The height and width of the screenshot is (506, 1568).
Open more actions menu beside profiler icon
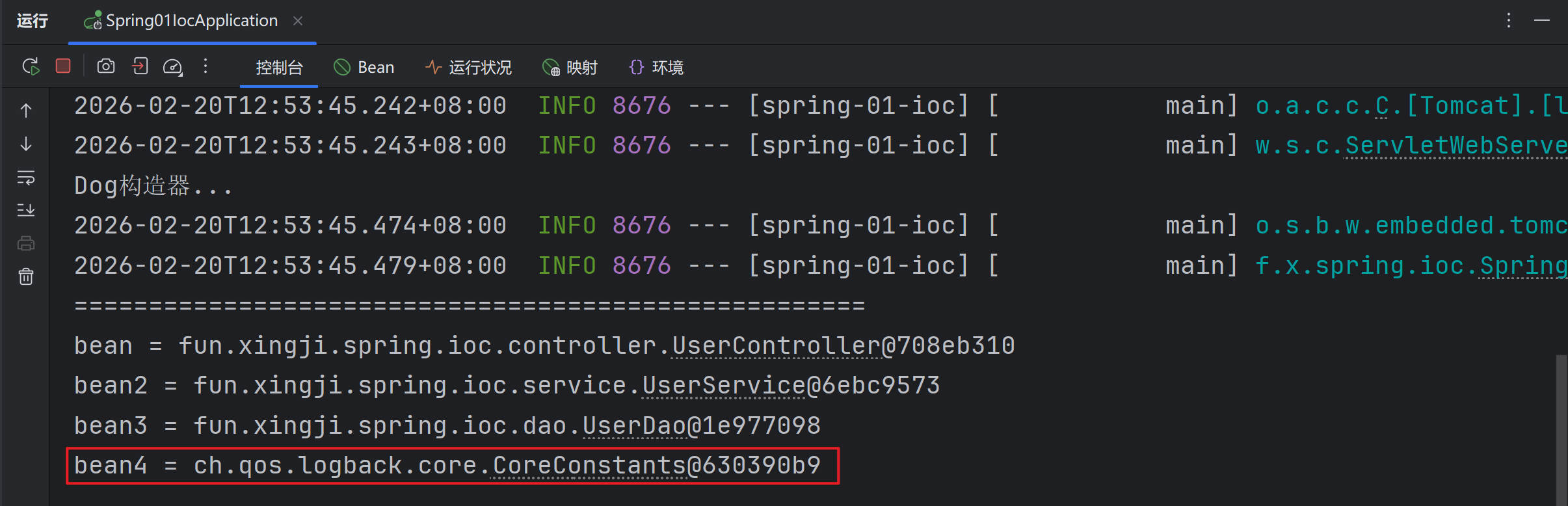click(206, 66)
